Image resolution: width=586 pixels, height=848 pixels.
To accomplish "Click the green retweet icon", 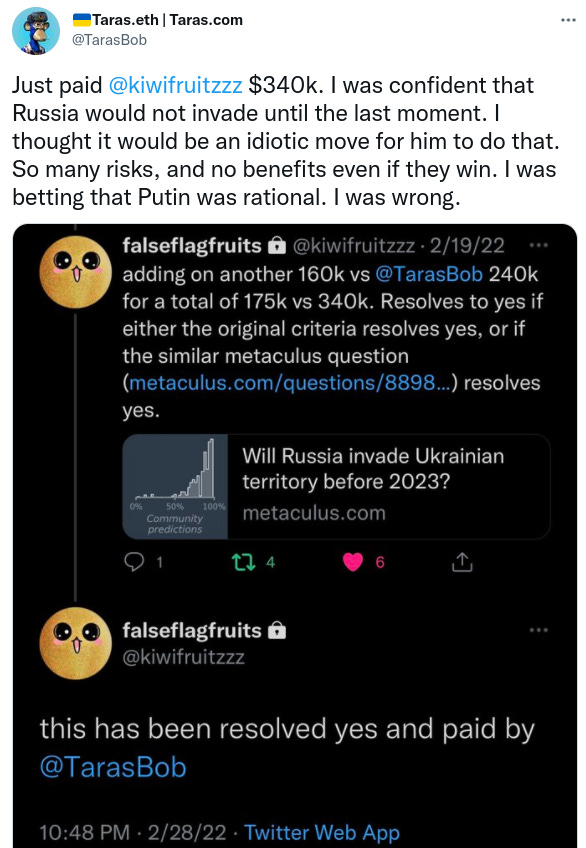I will [243, 562].
